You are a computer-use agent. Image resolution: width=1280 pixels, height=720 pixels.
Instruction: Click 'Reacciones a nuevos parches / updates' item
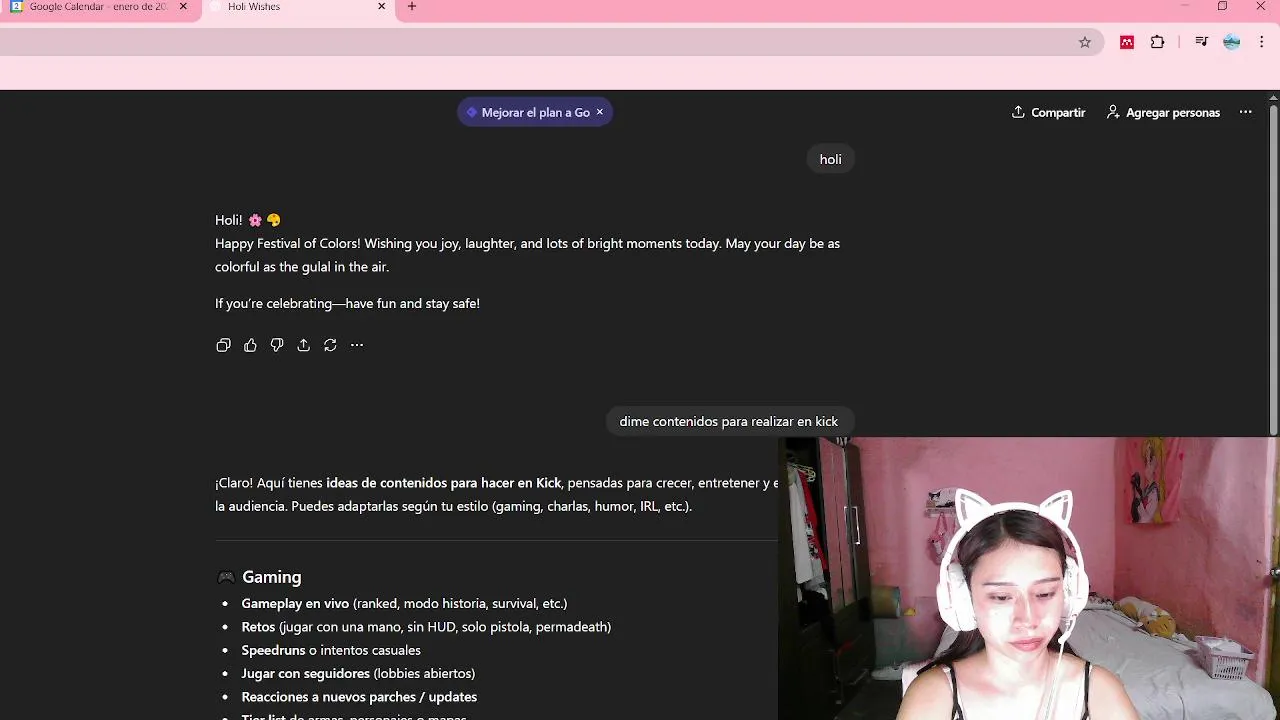tap(359, 697)
